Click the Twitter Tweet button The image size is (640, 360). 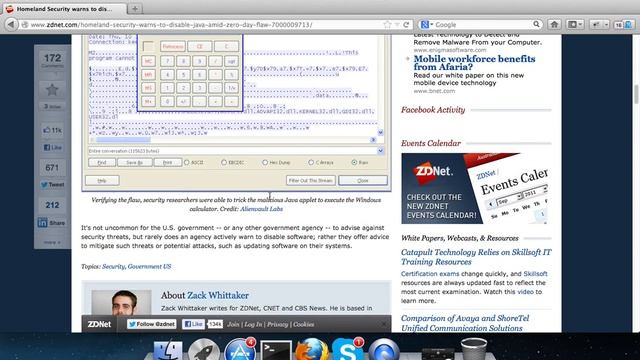pos(52,184)
